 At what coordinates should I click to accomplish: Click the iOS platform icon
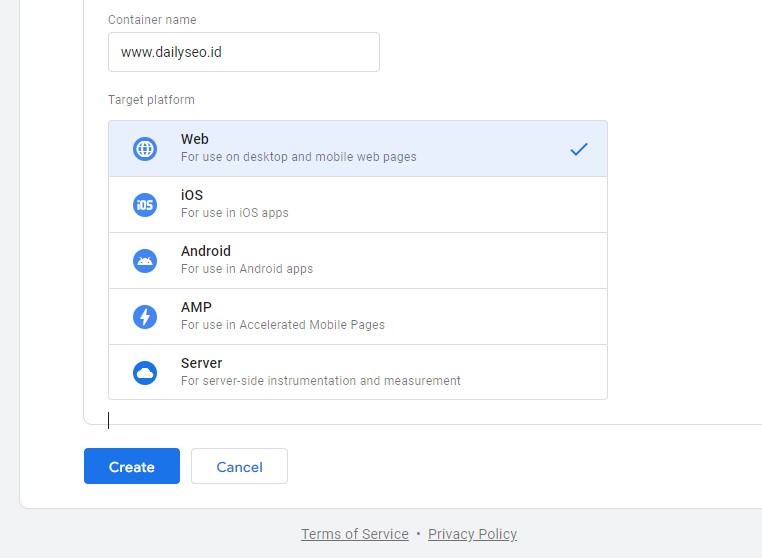tap(145, 205)
